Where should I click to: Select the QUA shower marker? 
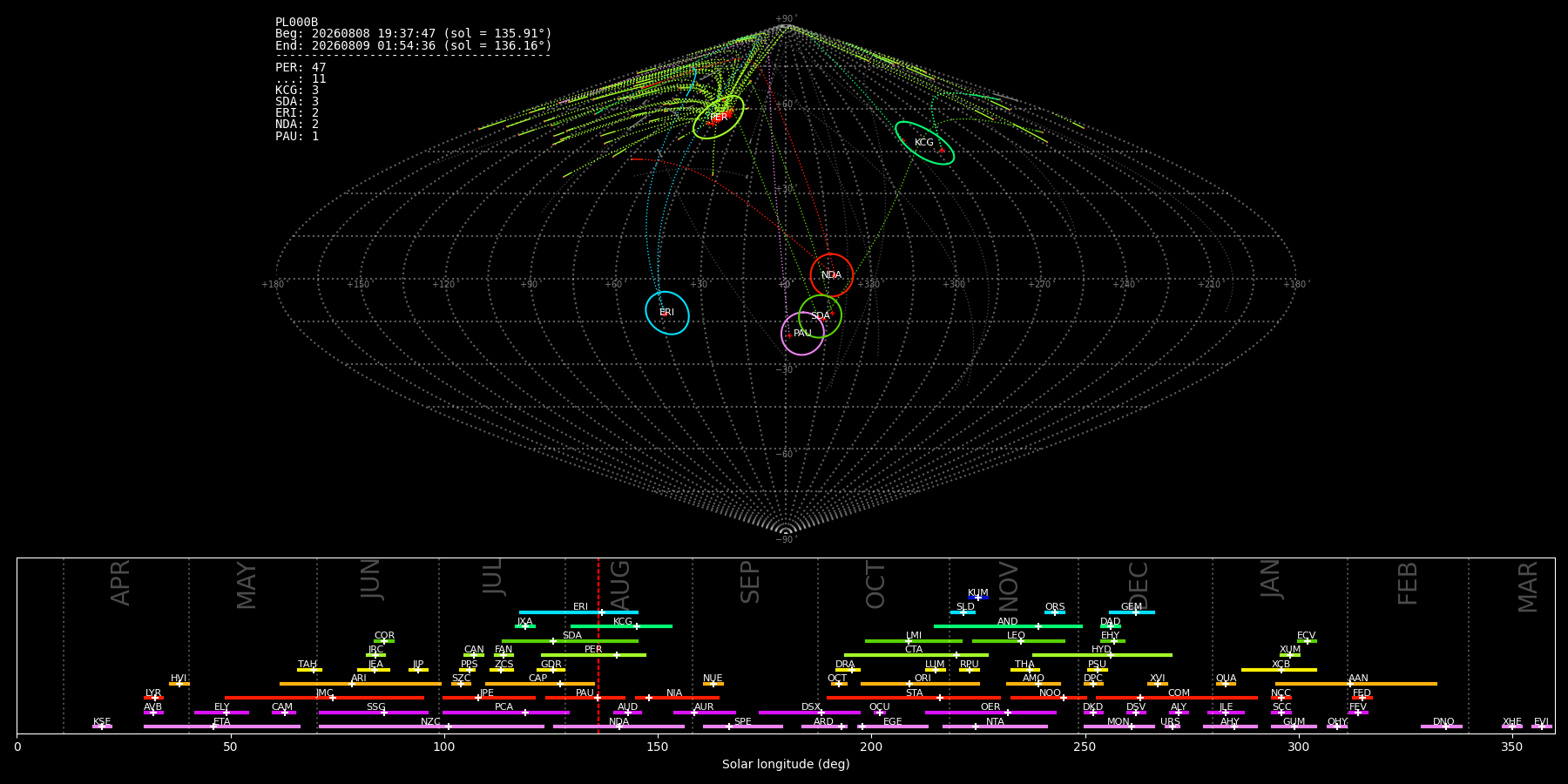pos(1226,684)
